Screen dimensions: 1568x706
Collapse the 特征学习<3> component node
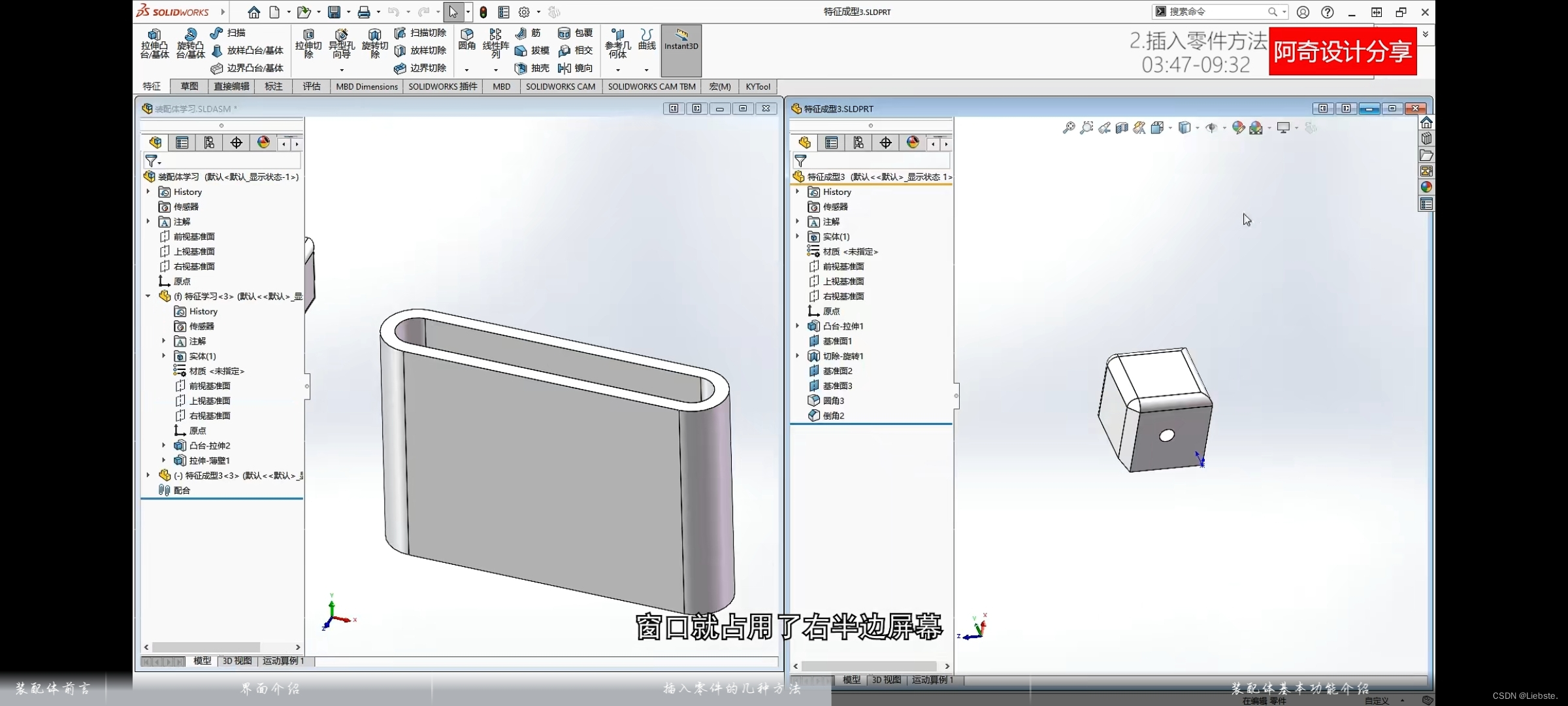[148, 296]
